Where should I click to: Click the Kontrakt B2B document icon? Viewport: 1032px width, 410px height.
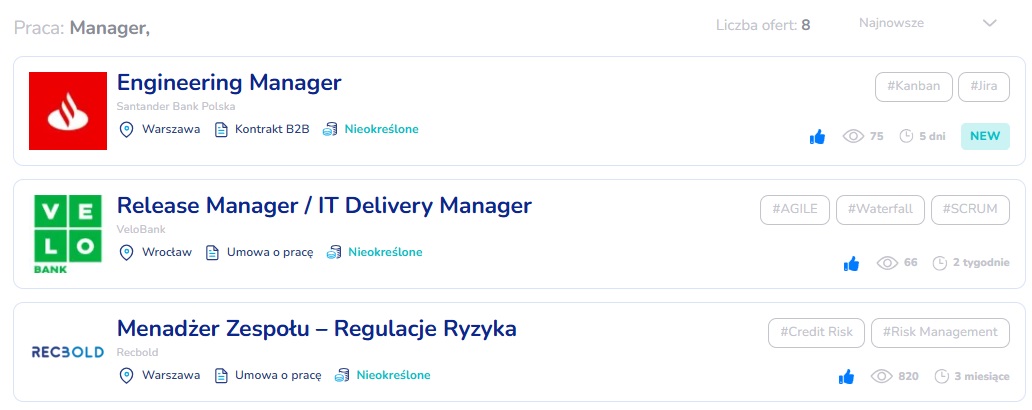coord(222,130)
